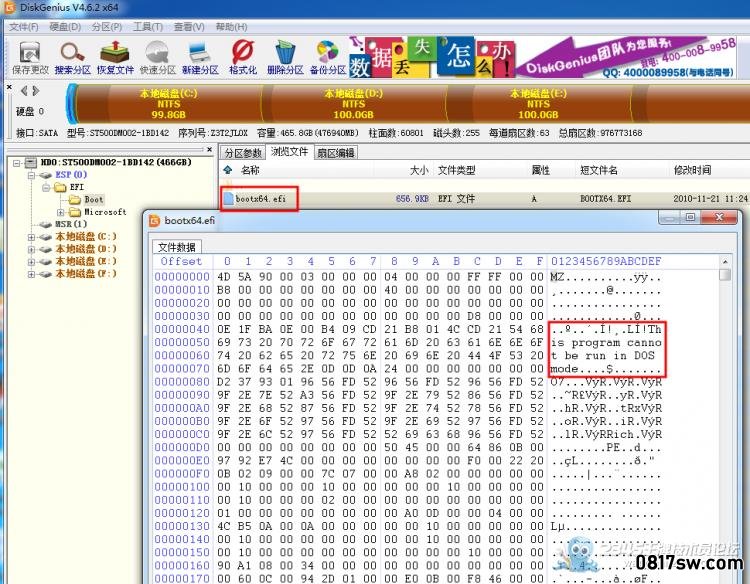Select the 文件数据 tab in hex viewer
The width and height of the screenshot is (750, 584).
(176, 247)
